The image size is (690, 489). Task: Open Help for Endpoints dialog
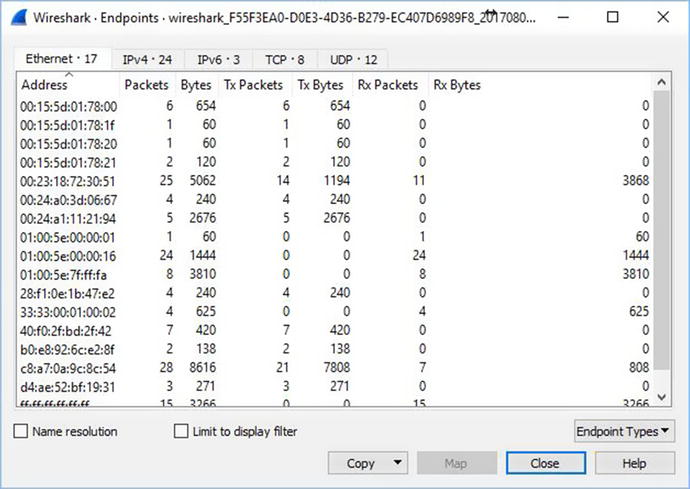click(634, 463)
